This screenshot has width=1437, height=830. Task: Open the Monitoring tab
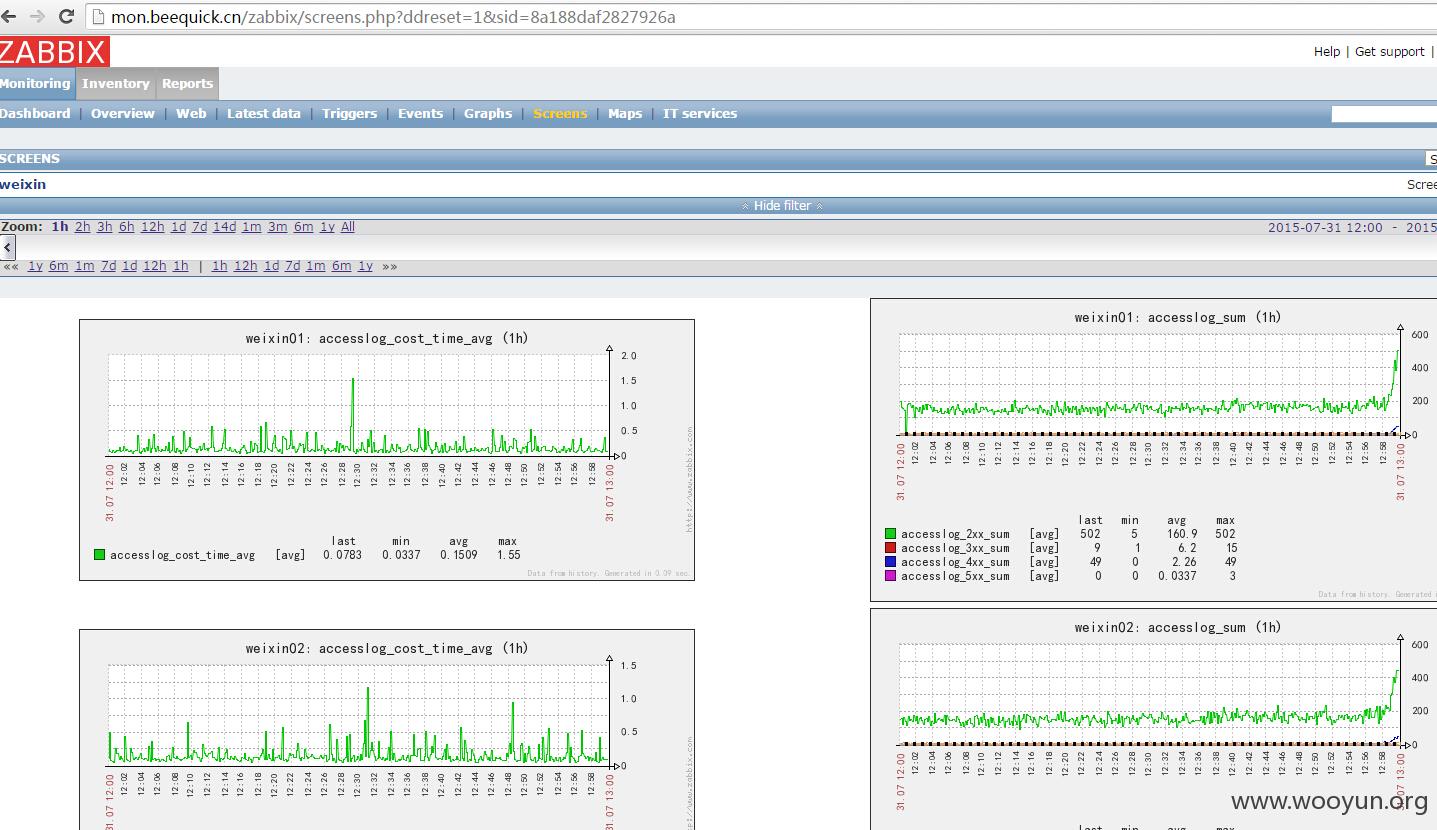click(x=36, y=84)
